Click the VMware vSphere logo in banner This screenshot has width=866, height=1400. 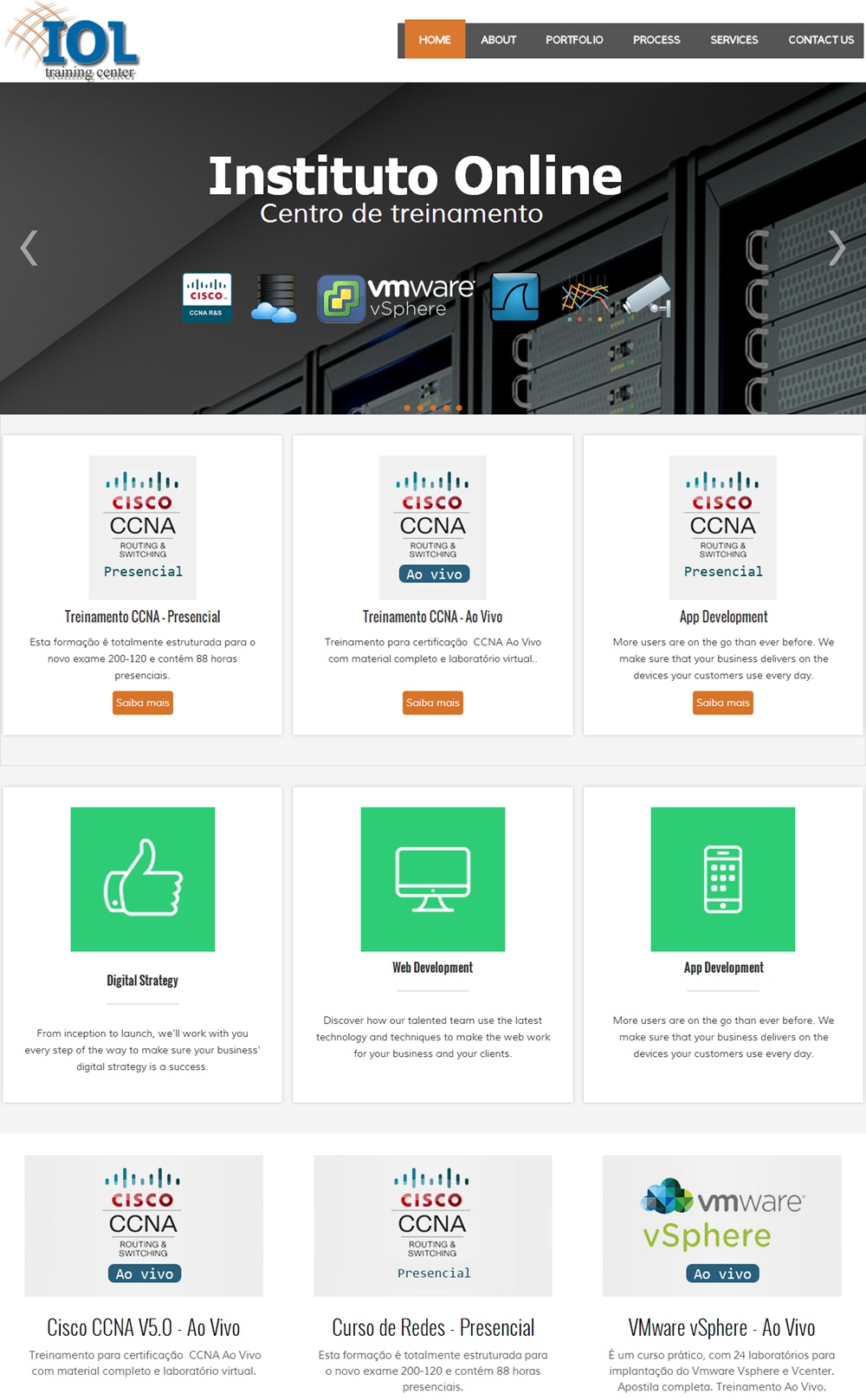[396, 298]
